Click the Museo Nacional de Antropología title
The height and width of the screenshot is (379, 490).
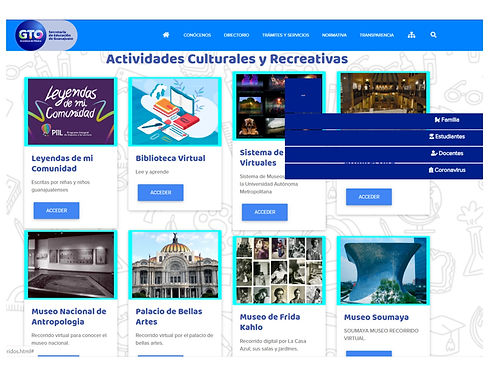(69, 316)
